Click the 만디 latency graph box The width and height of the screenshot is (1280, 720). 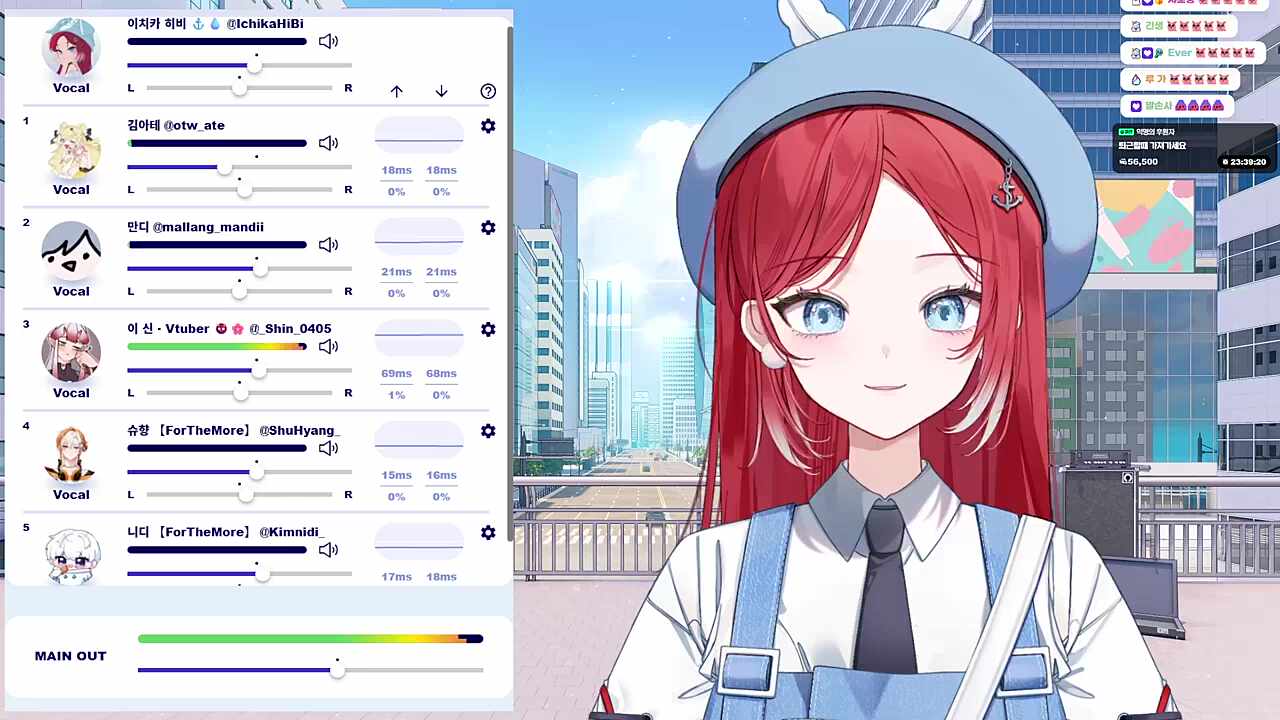click(x=419, y=237)
